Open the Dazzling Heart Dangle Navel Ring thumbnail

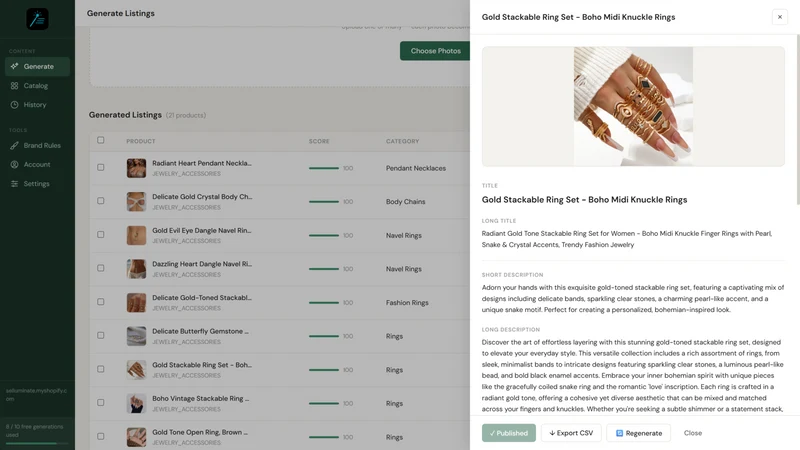click(136, 269)
